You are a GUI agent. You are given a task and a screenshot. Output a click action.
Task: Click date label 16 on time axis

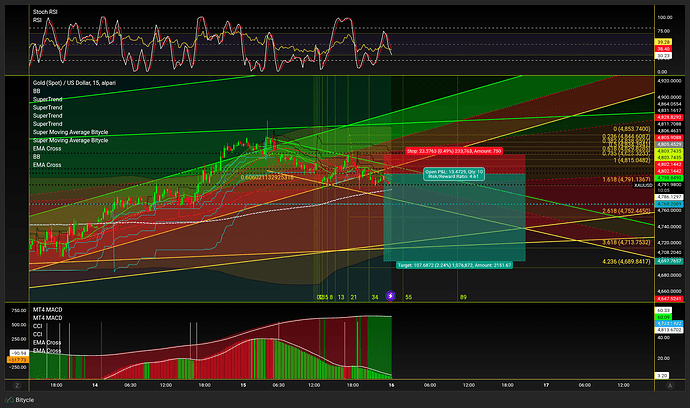(391, 385)
